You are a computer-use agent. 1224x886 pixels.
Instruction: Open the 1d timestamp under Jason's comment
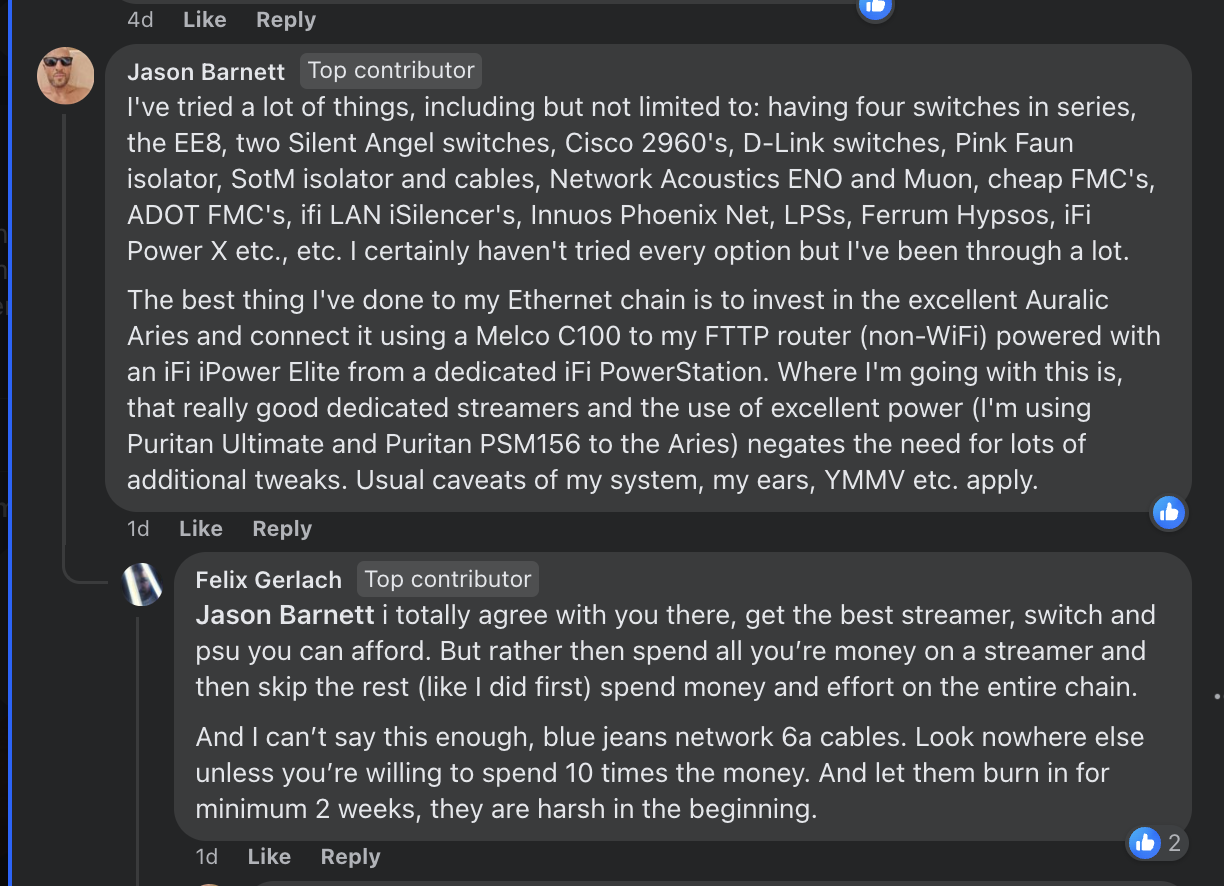click(138, 529)
